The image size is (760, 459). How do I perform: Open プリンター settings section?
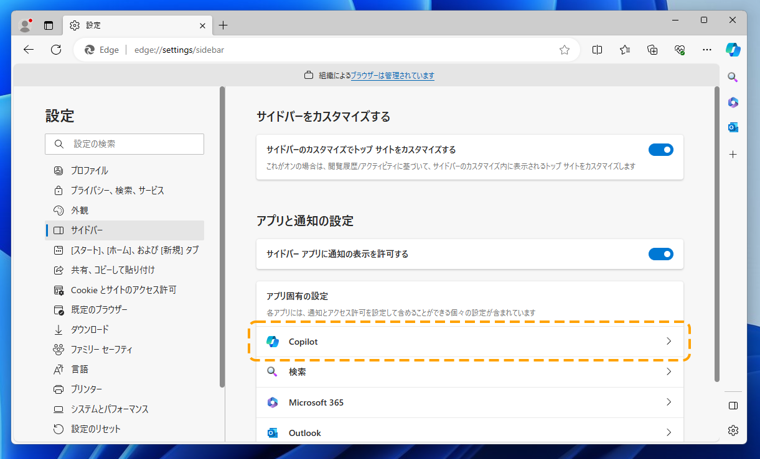click(125, 389)
